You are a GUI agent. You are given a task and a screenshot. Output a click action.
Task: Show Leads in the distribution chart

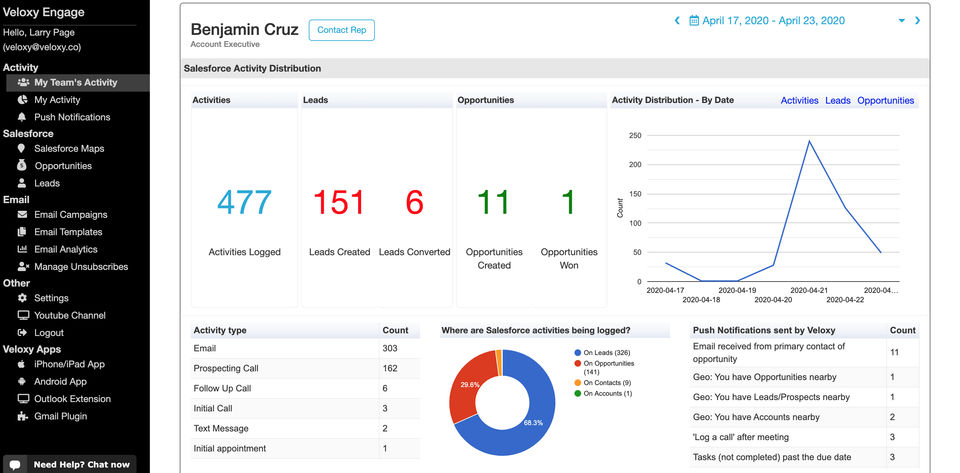click(838, 100)
